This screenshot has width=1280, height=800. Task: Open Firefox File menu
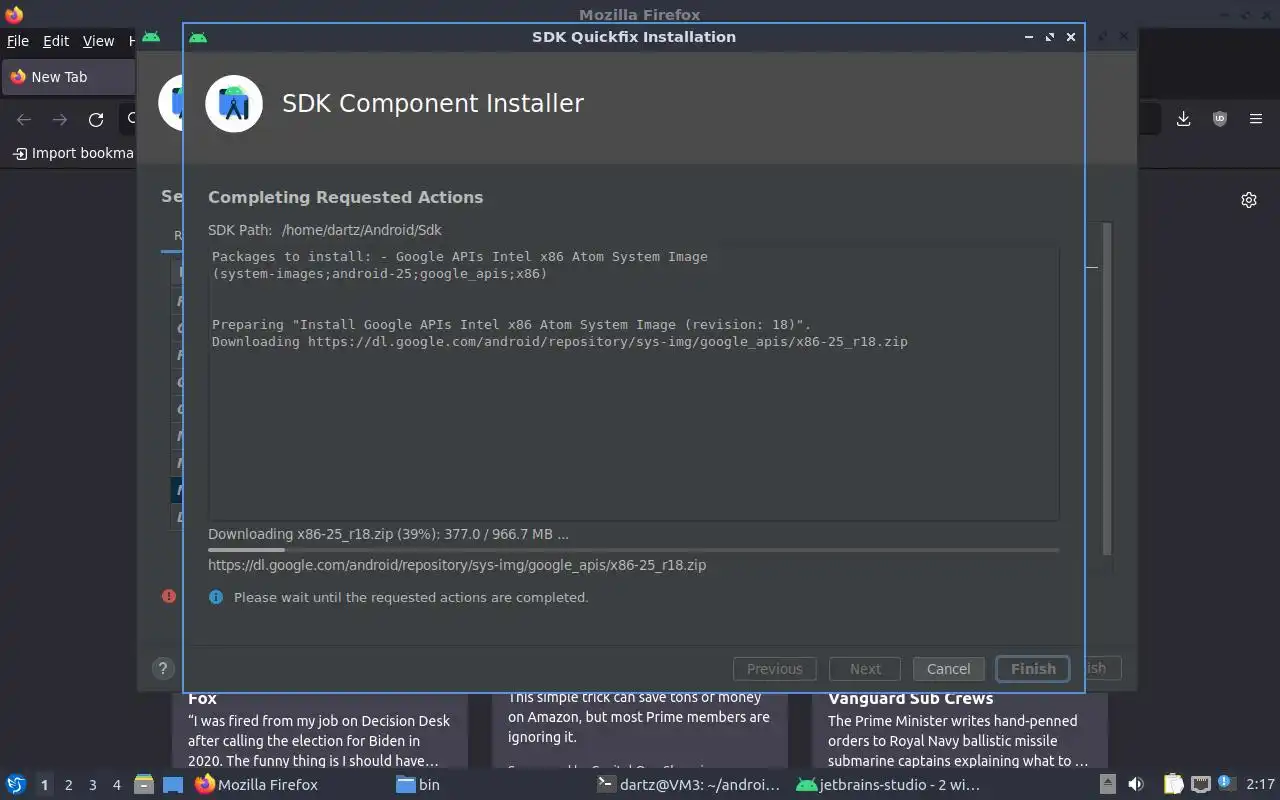pos(18,41)
